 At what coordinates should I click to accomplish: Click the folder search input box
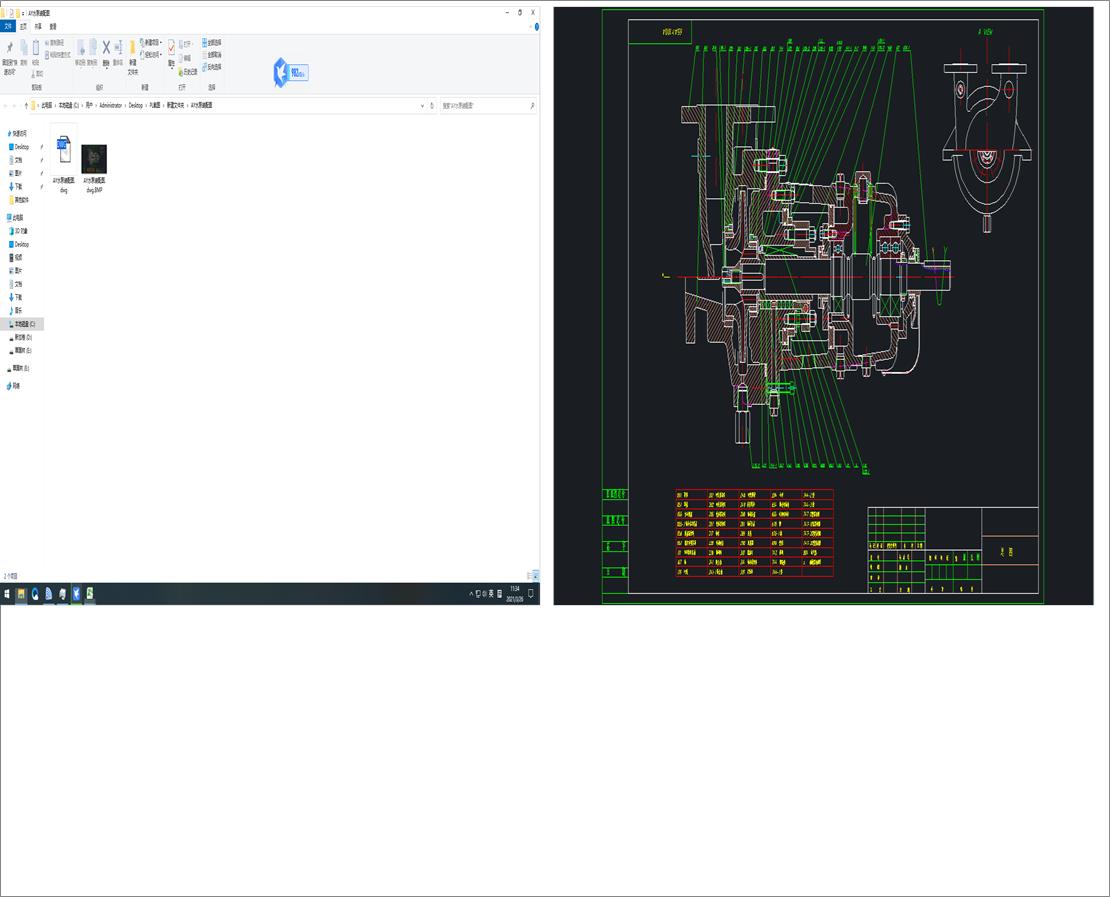pyautogui.click(x=484, y=105)
